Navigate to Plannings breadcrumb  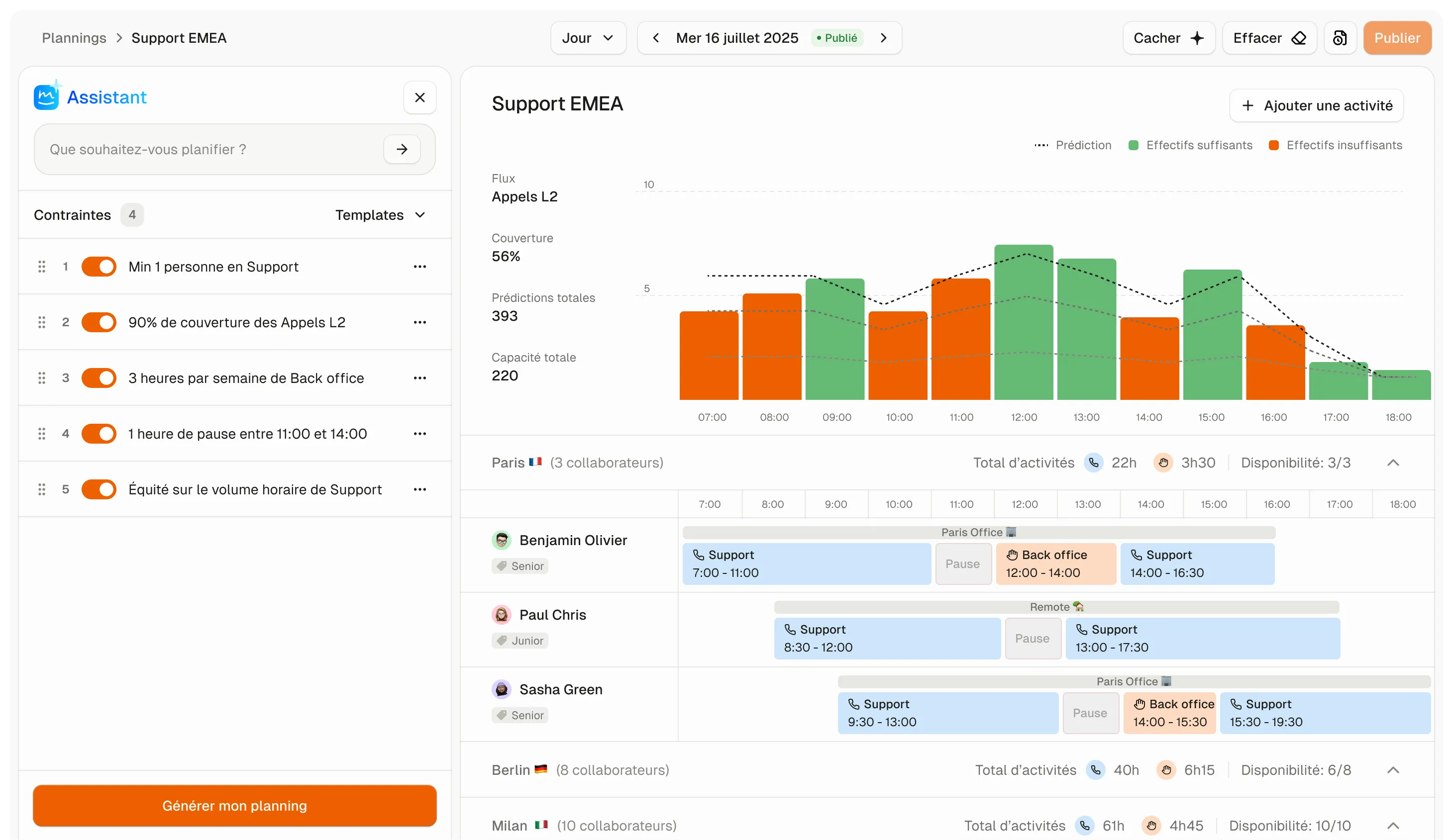[x=74, y=38]
